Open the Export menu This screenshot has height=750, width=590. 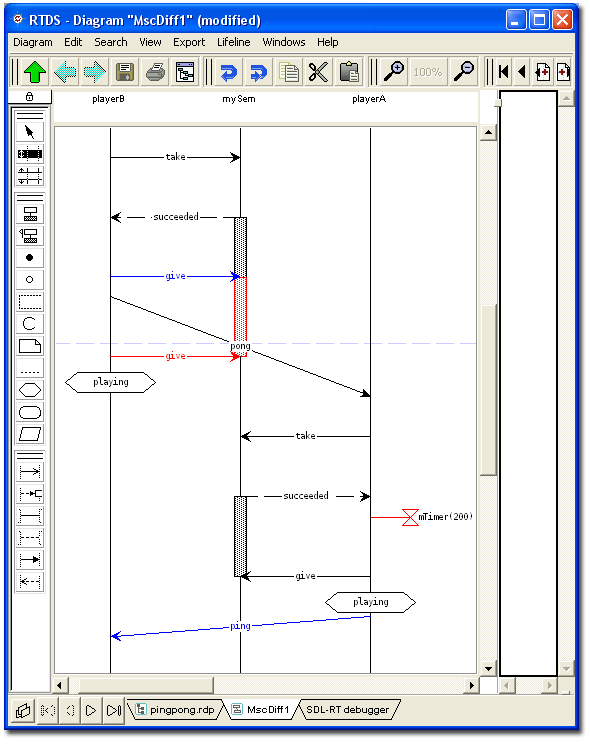tap(189, 42)
